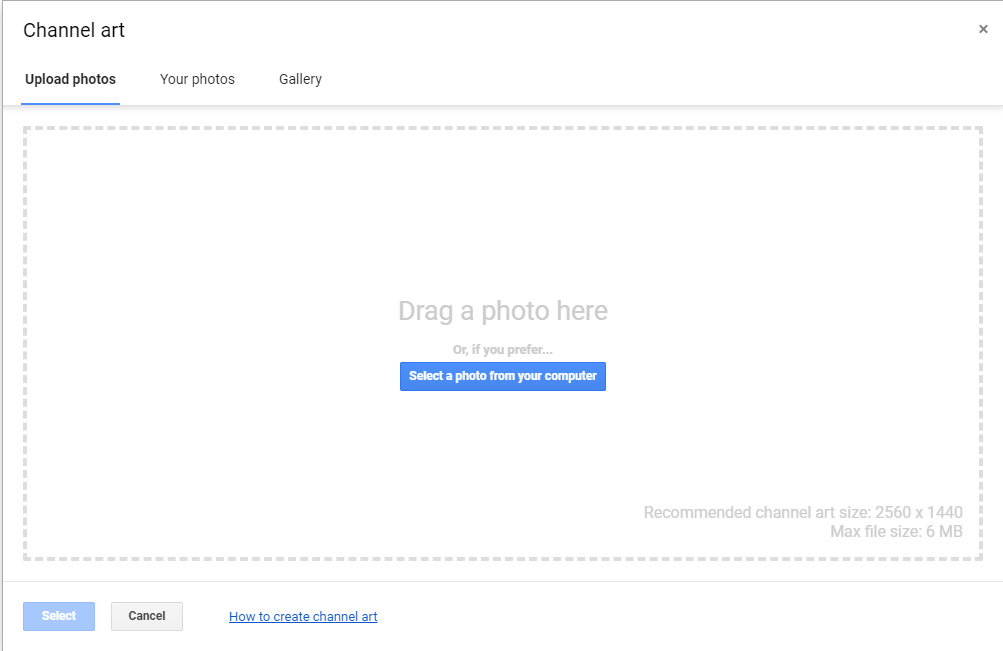The width and height of the screenshot is (1003, 651).
Task: Click the divider line above the footer buttons
Action: coord(500,581)
